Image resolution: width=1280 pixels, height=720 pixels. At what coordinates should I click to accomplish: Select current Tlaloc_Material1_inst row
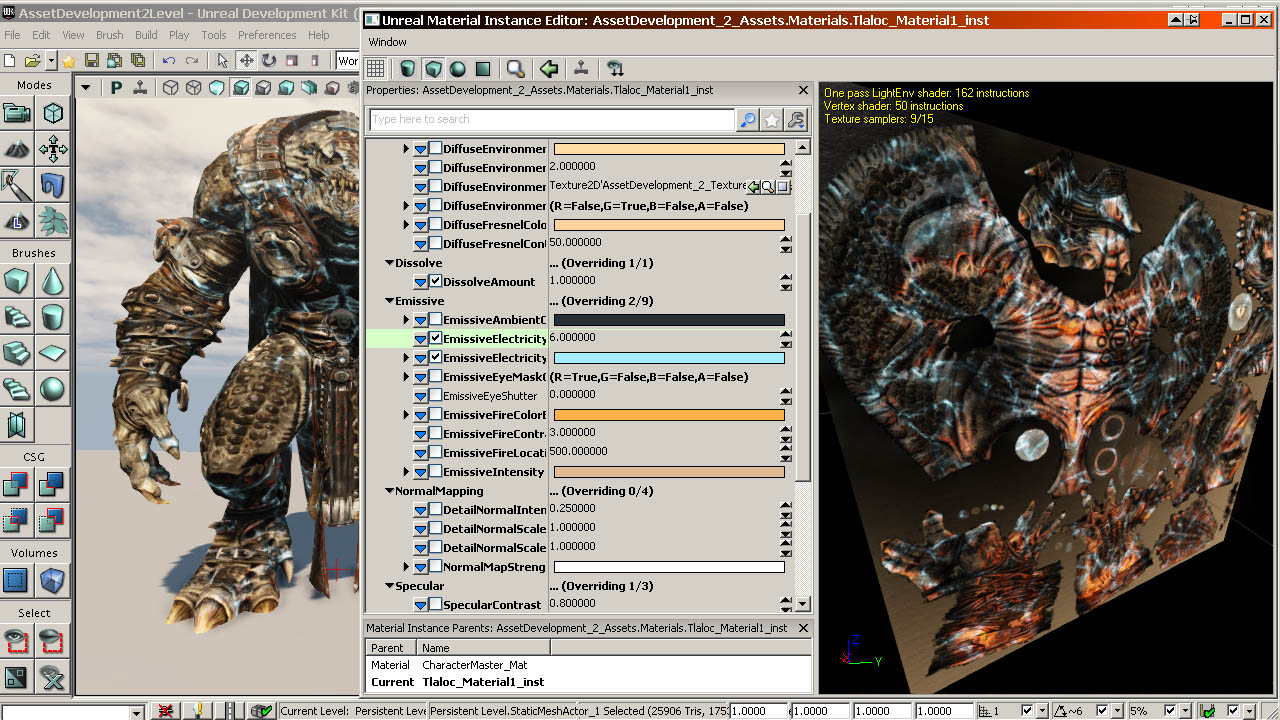pyautogui.click(x=589, y=682)
